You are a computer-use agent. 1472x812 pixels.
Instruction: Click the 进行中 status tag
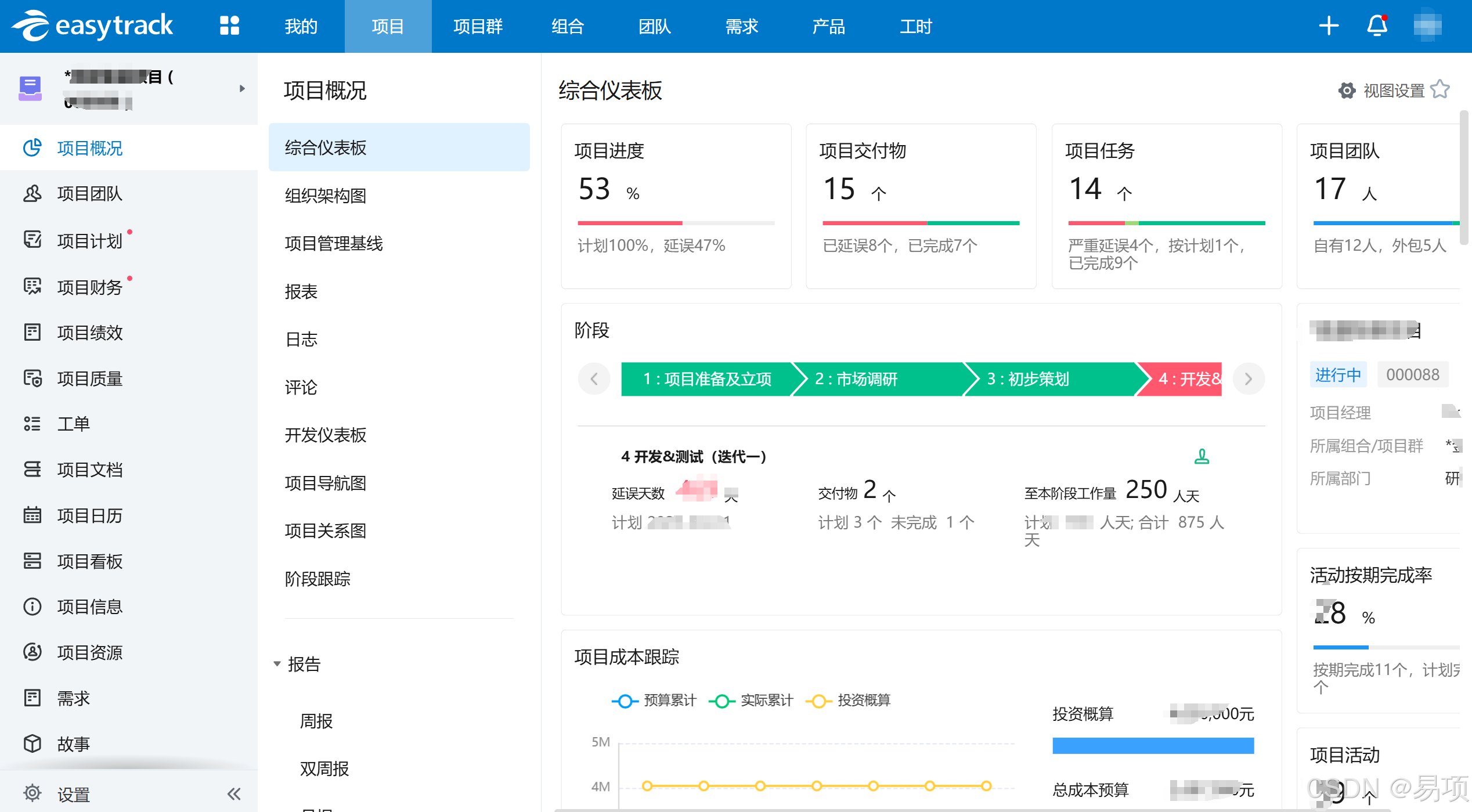(x=1338, y=374)
